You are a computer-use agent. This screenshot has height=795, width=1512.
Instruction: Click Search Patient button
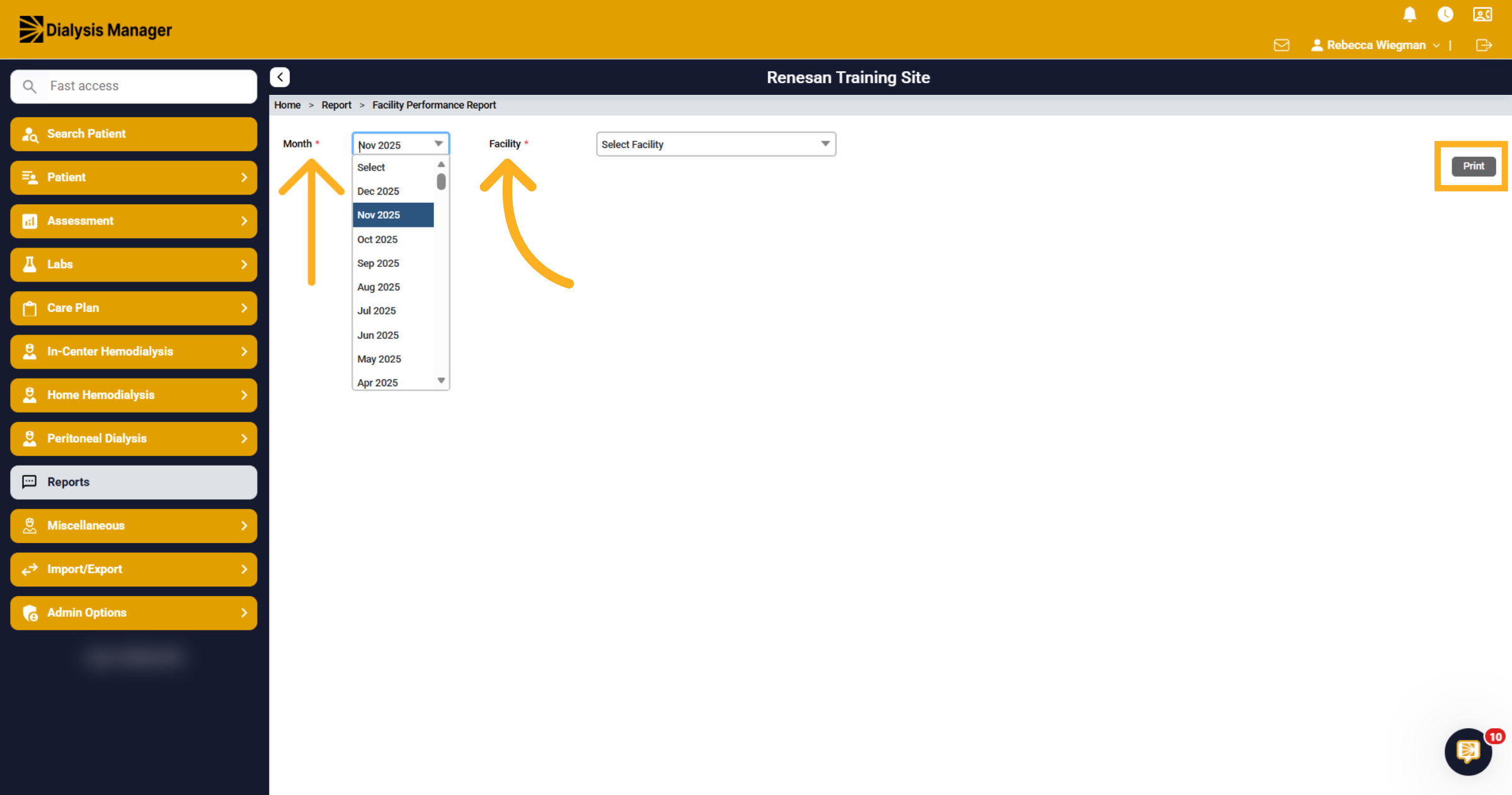pos(134,134)
